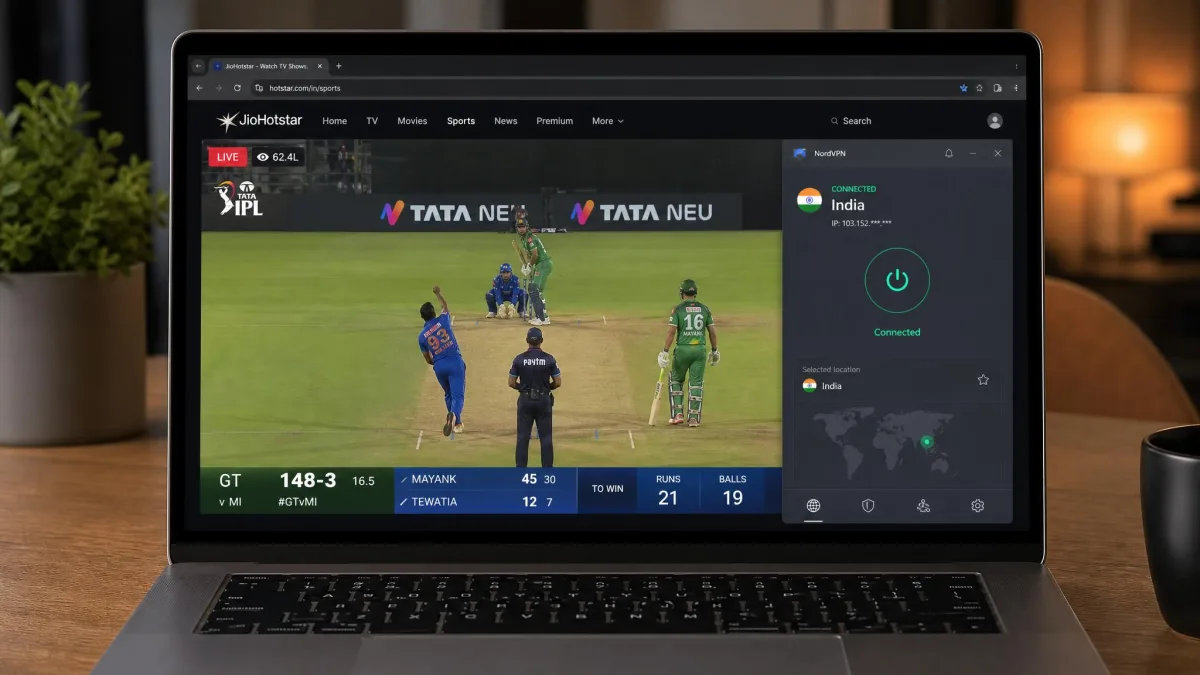Open the browser side panel icon

tap(999, 88)
